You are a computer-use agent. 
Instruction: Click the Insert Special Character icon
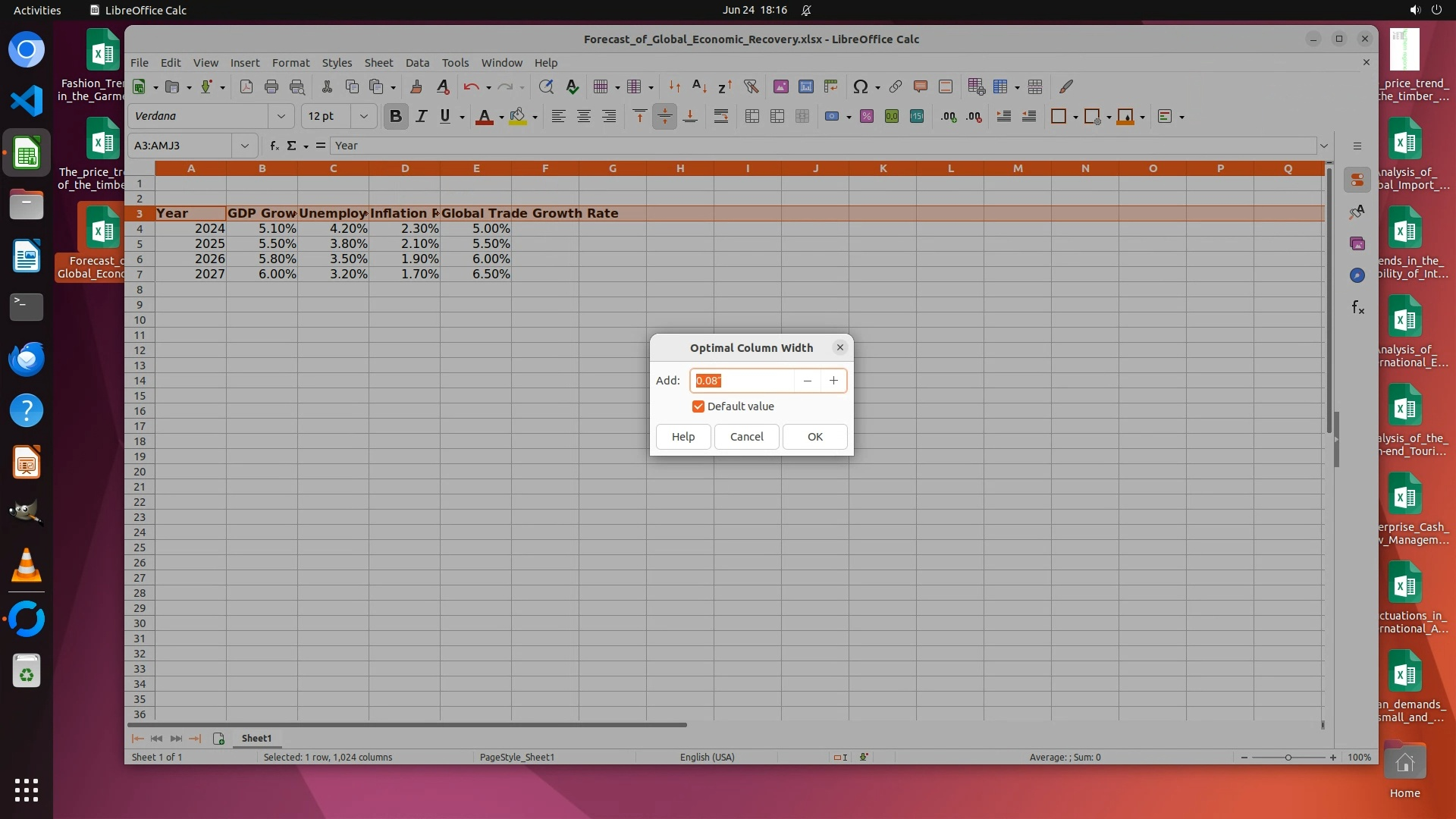pyautogui.click(x=860, y=87)
